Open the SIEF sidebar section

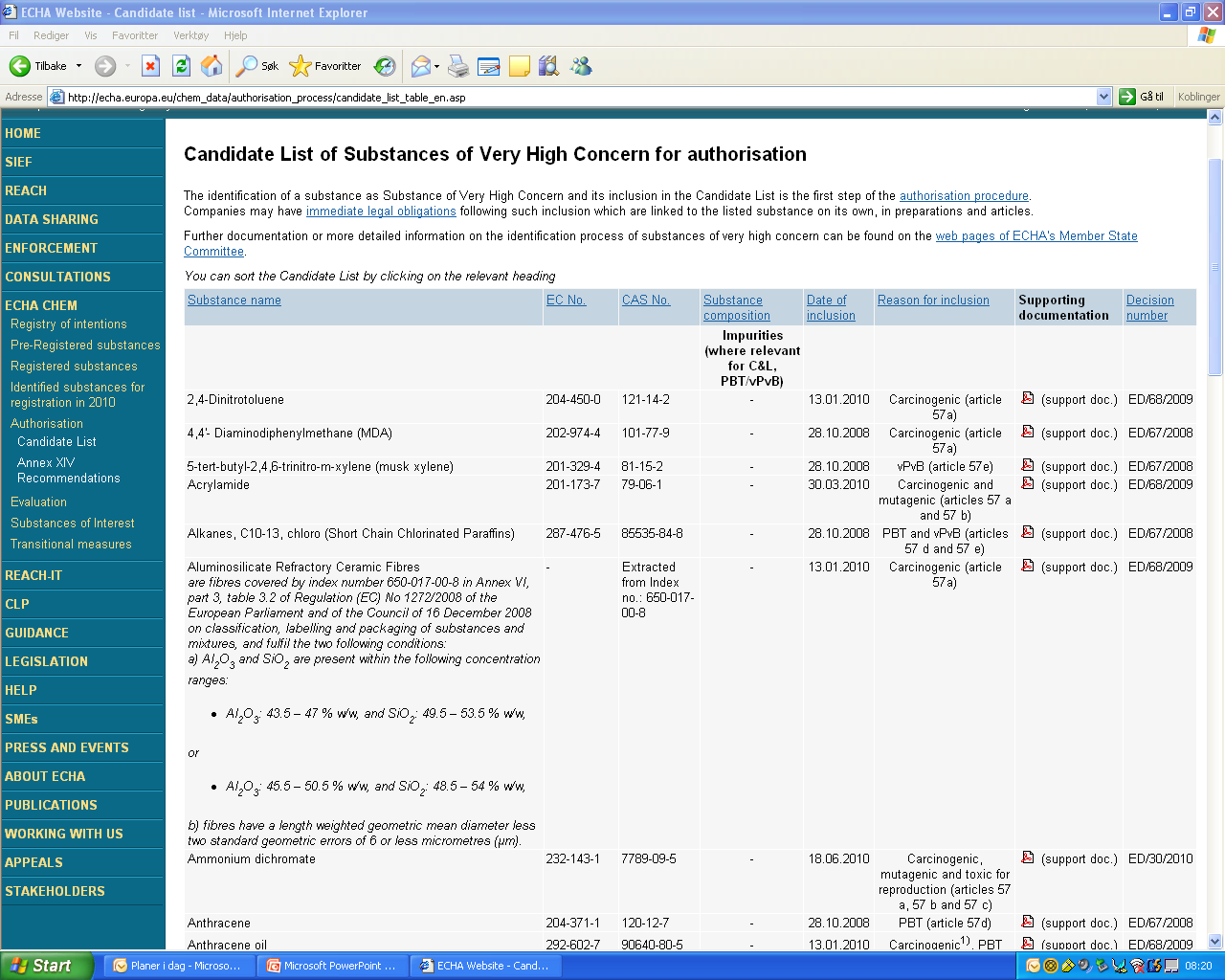pyautogui.click(x=18, y=162)
